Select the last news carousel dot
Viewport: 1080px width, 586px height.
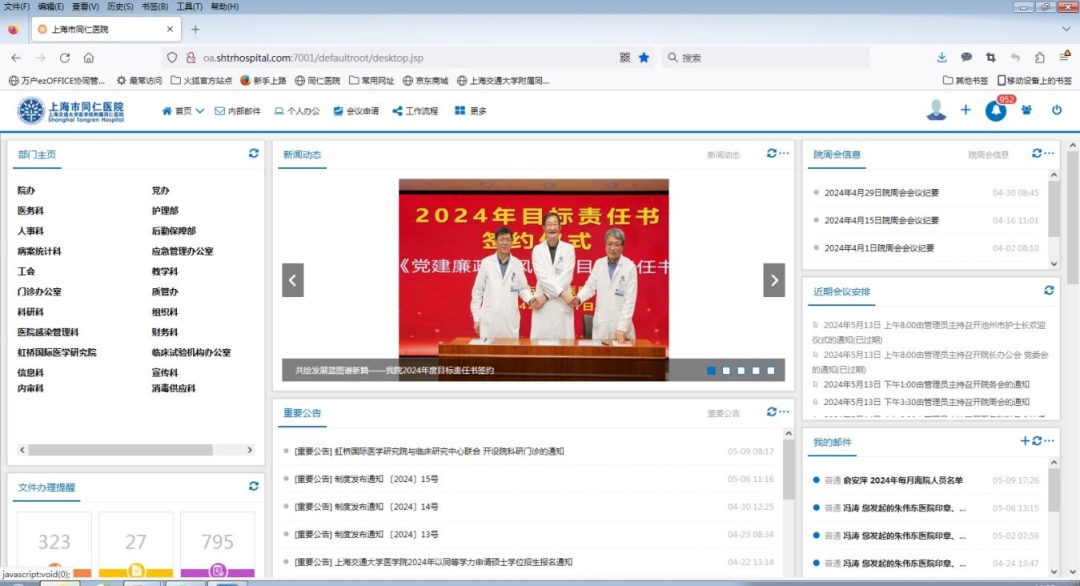pyautogui.click(x=771, y=370)
